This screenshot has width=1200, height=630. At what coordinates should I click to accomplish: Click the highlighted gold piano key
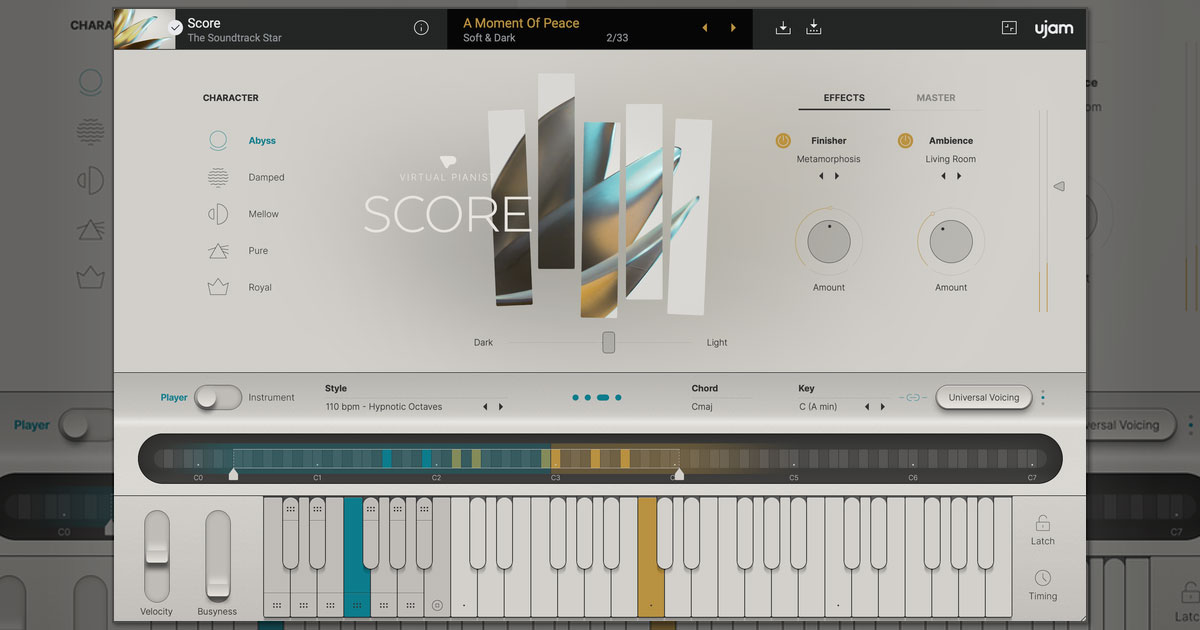click(650, 557)
